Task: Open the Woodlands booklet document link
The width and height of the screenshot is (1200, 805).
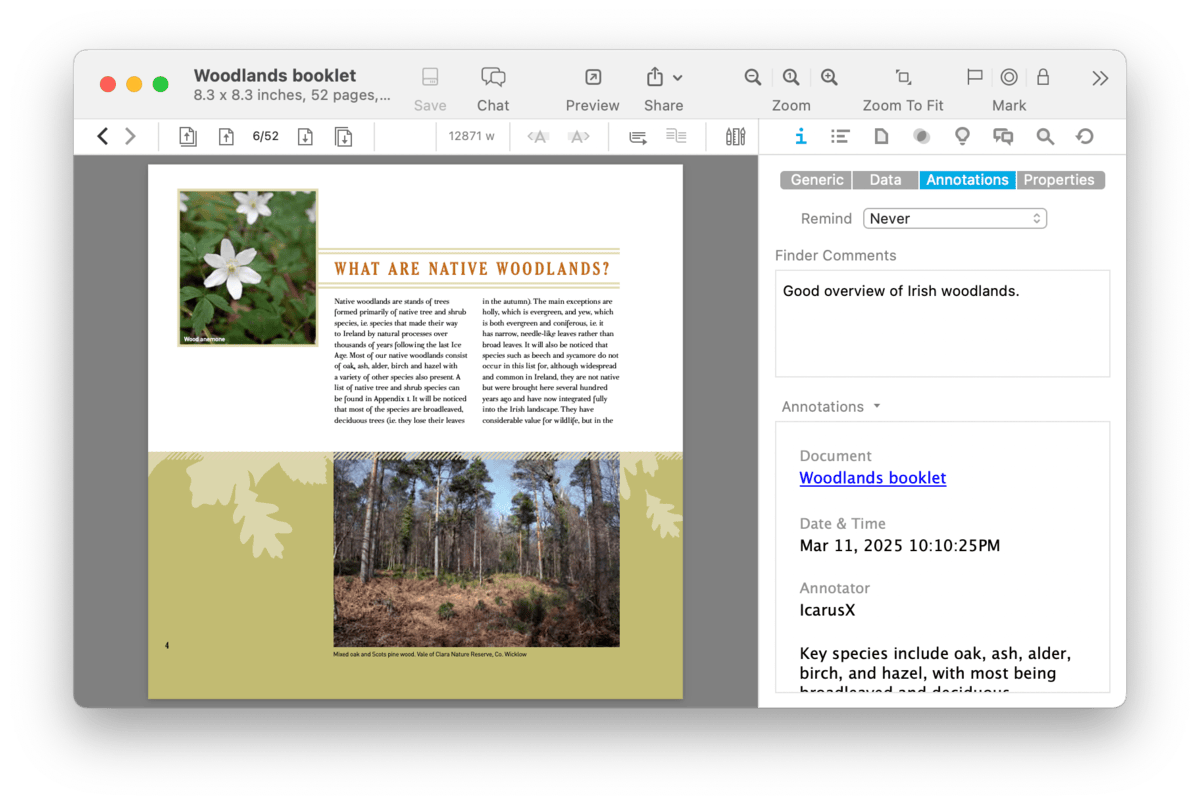Action: coord(872,478)
